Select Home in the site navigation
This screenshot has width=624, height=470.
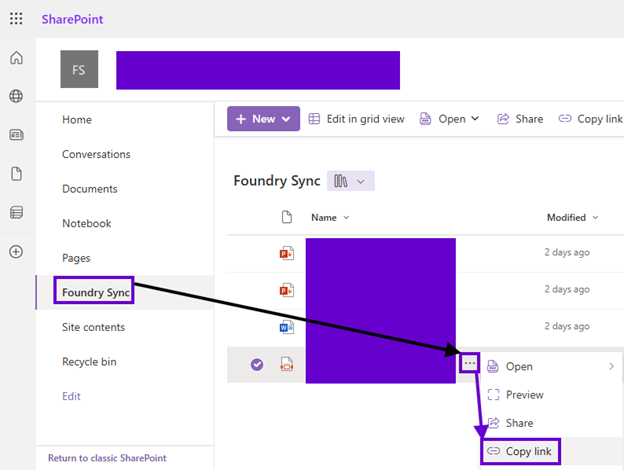pos(77,119)
